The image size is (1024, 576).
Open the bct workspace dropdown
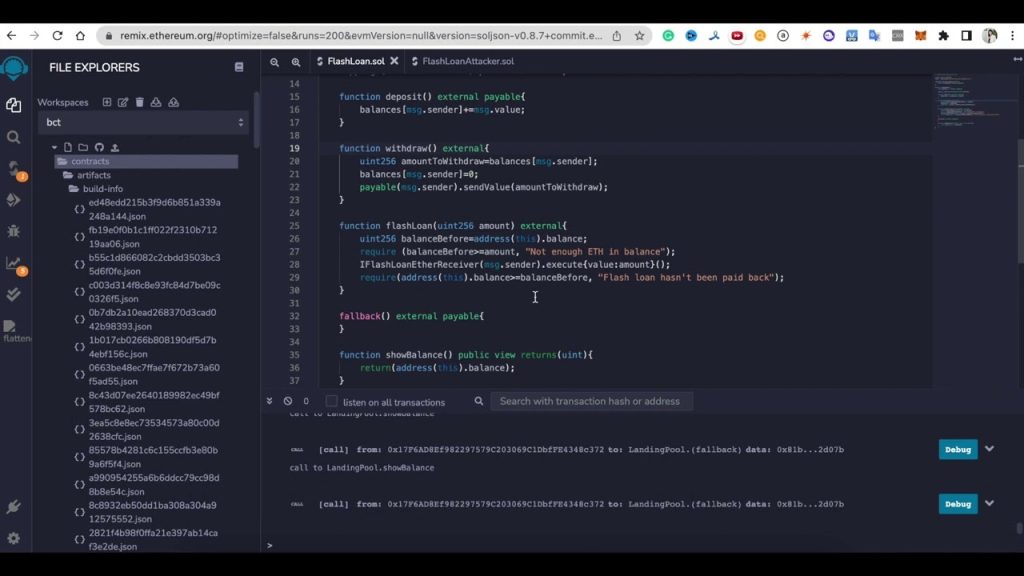pyautogui.click(x=144, y=122)
